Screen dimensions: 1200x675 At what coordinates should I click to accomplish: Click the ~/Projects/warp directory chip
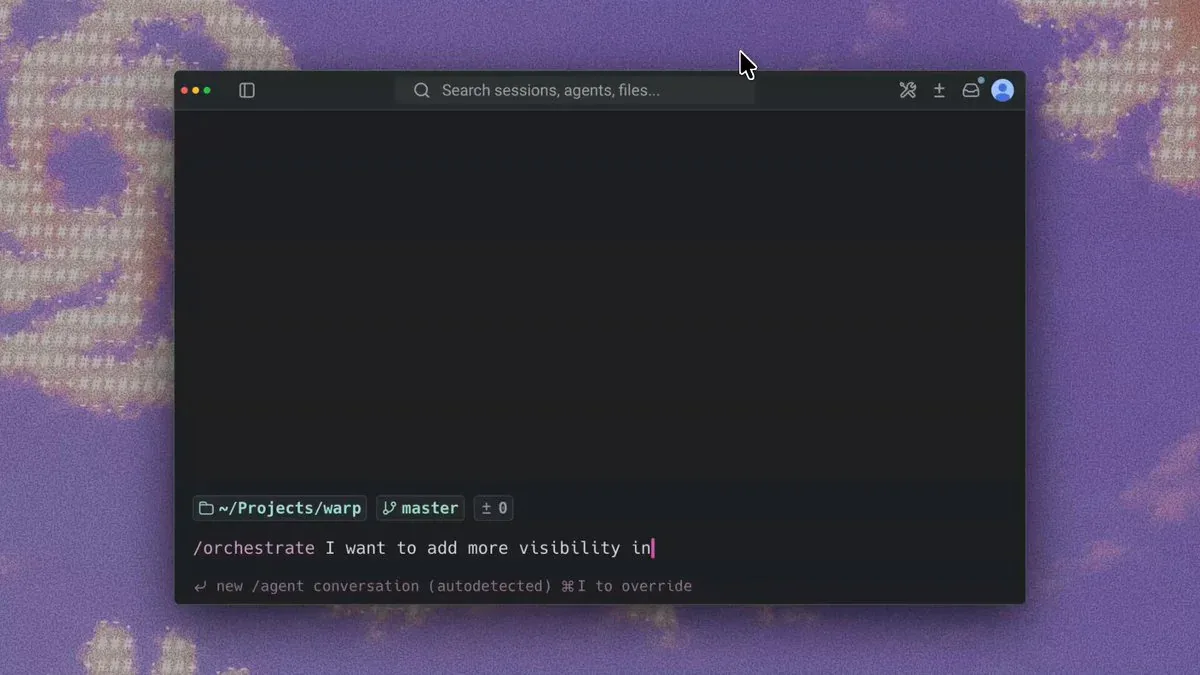[280, 508]
